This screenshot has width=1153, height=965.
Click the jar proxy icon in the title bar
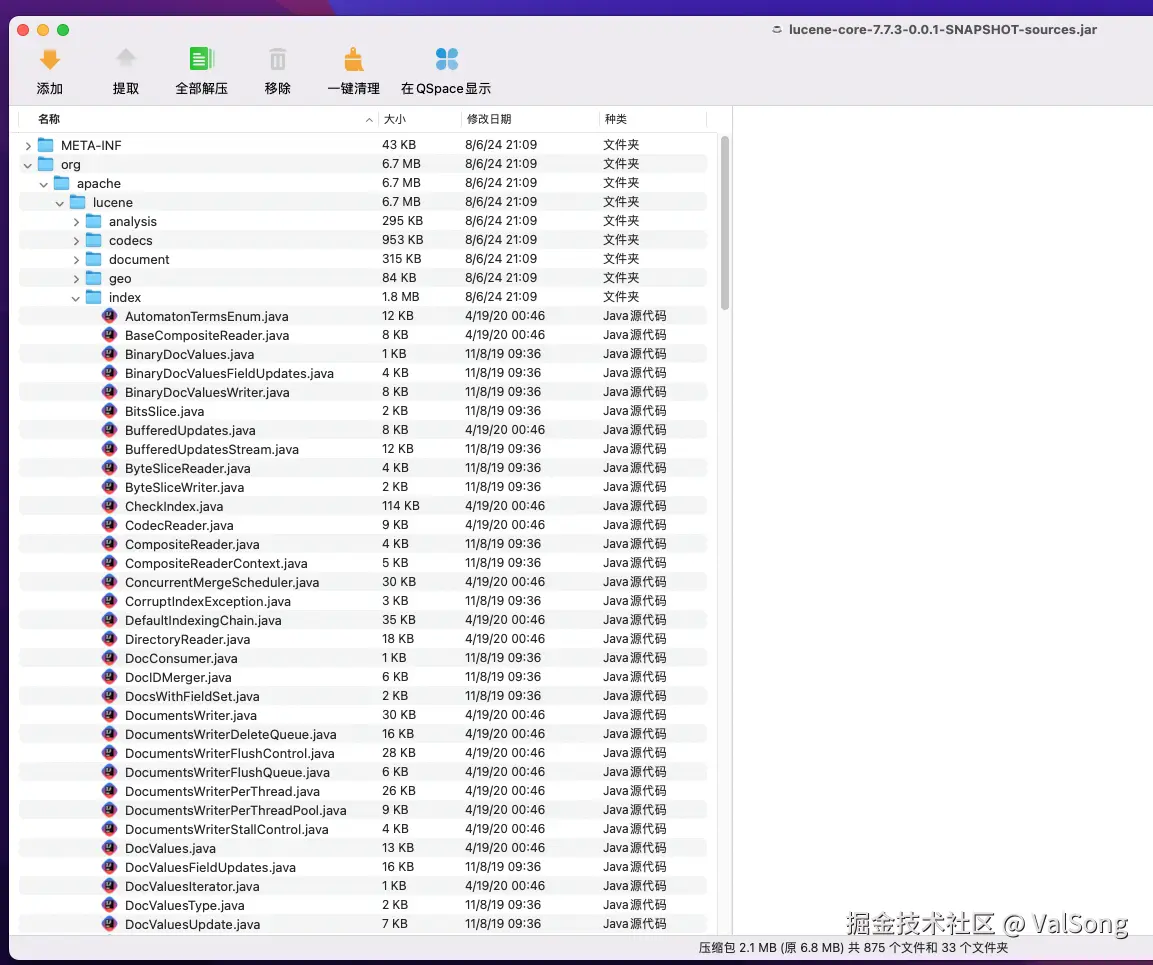777,30
